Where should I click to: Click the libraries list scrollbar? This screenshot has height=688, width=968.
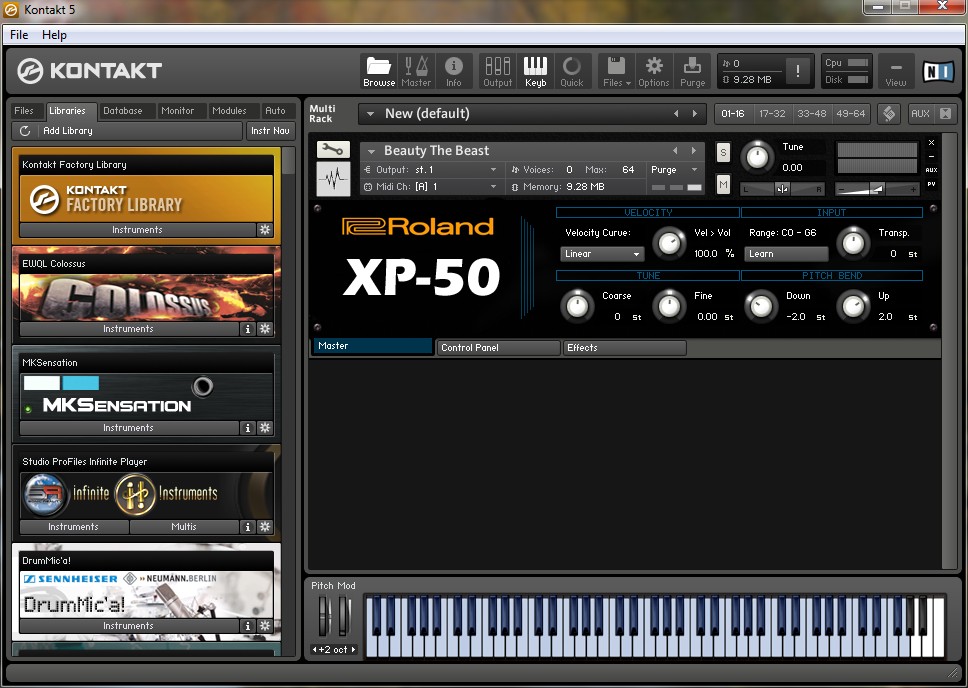(x=288, y=161)
